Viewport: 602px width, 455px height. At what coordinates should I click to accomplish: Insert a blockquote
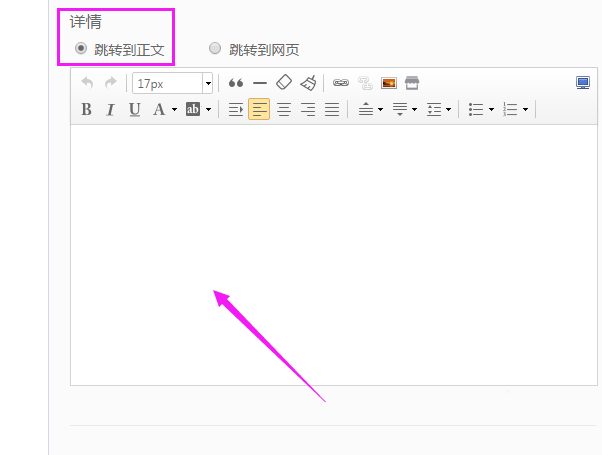tap(236, 83)
